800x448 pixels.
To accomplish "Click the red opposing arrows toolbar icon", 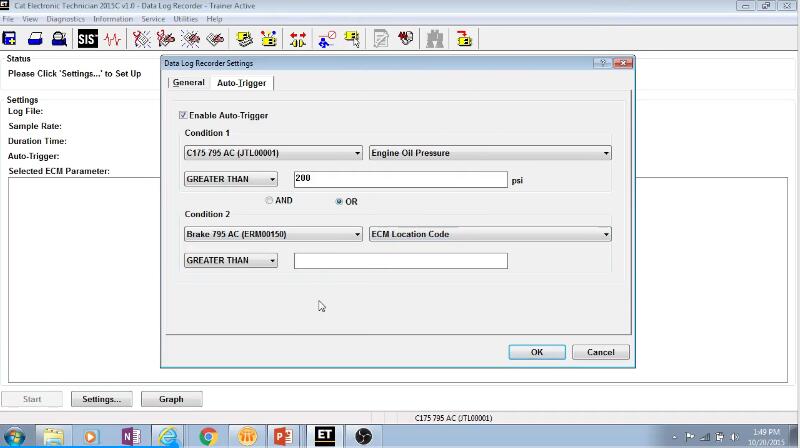I will point(298,39).
